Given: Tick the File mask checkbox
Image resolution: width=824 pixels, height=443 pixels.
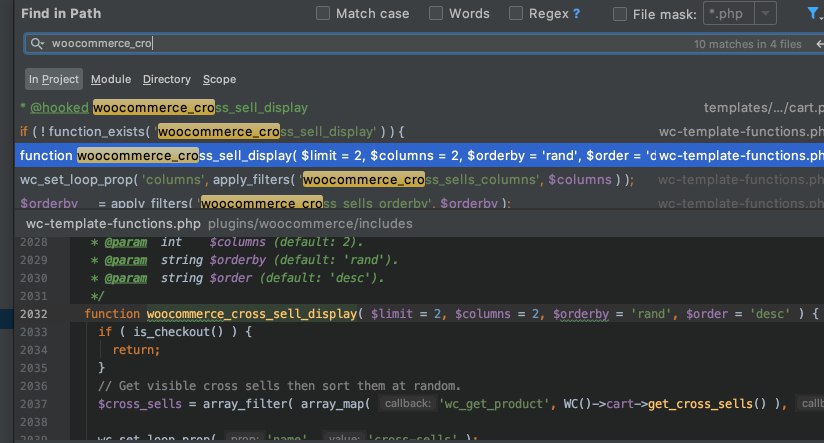Looking at the screenshot, I should (620, 14).
